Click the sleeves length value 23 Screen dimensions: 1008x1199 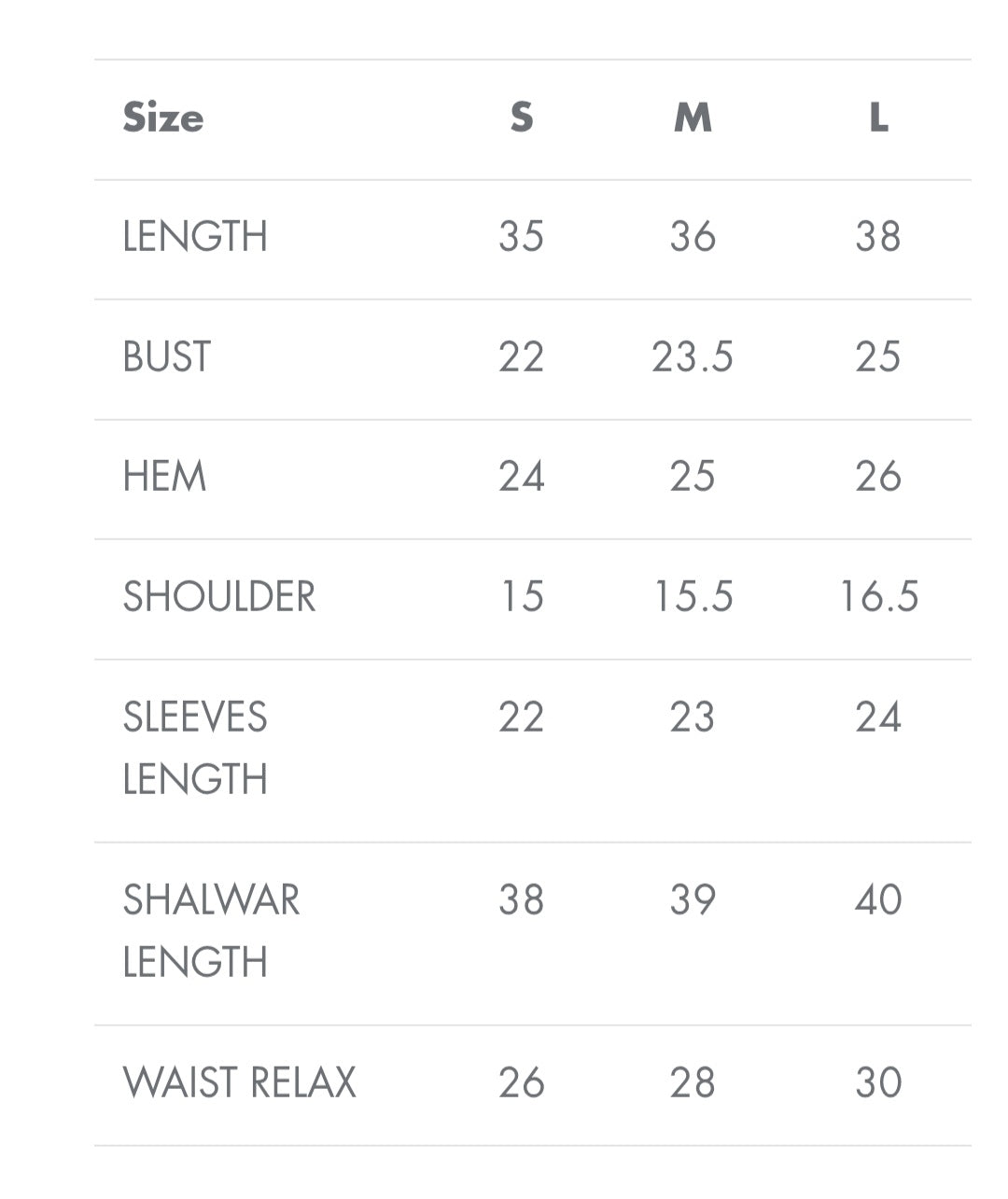pyautogui.click(x=693, y=718)
